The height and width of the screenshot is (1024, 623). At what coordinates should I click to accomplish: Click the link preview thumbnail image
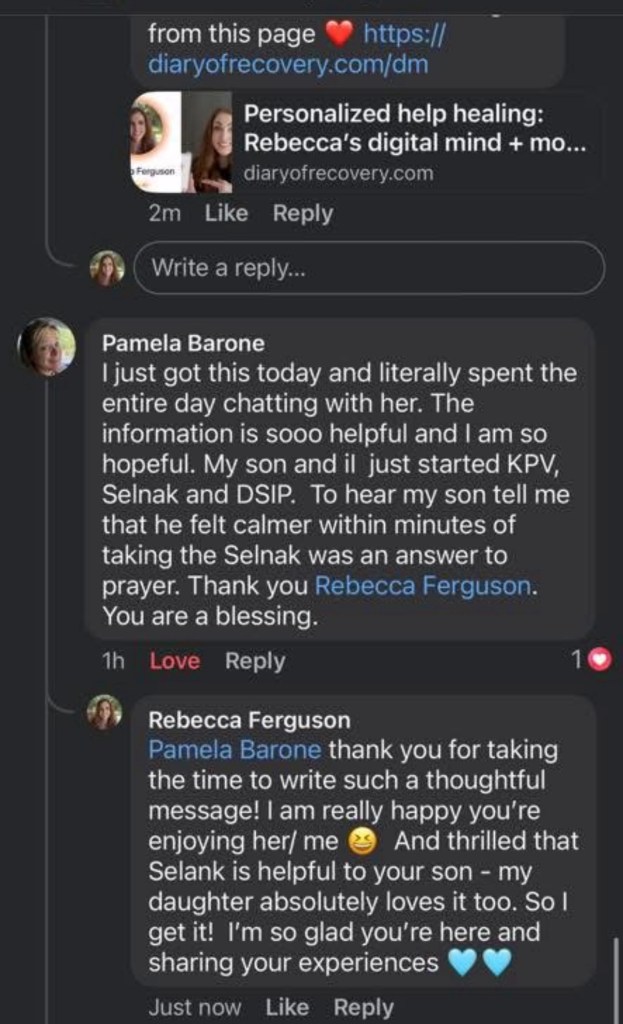pyautogui.click(x=182, y=143)
